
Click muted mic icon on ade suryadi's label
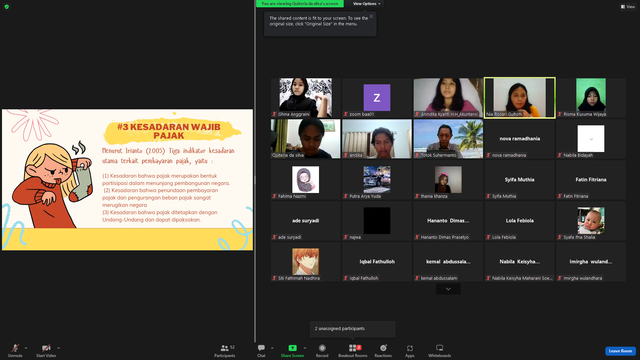click(275, 237)
